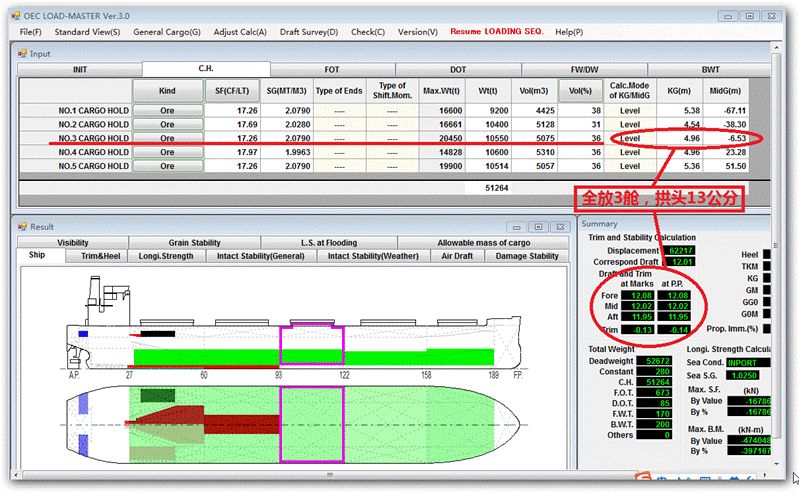This screenshot has width=799, height=493.
Task: Select the highlighted No.3 hold in ship profile
Action: tap(312, 345)
